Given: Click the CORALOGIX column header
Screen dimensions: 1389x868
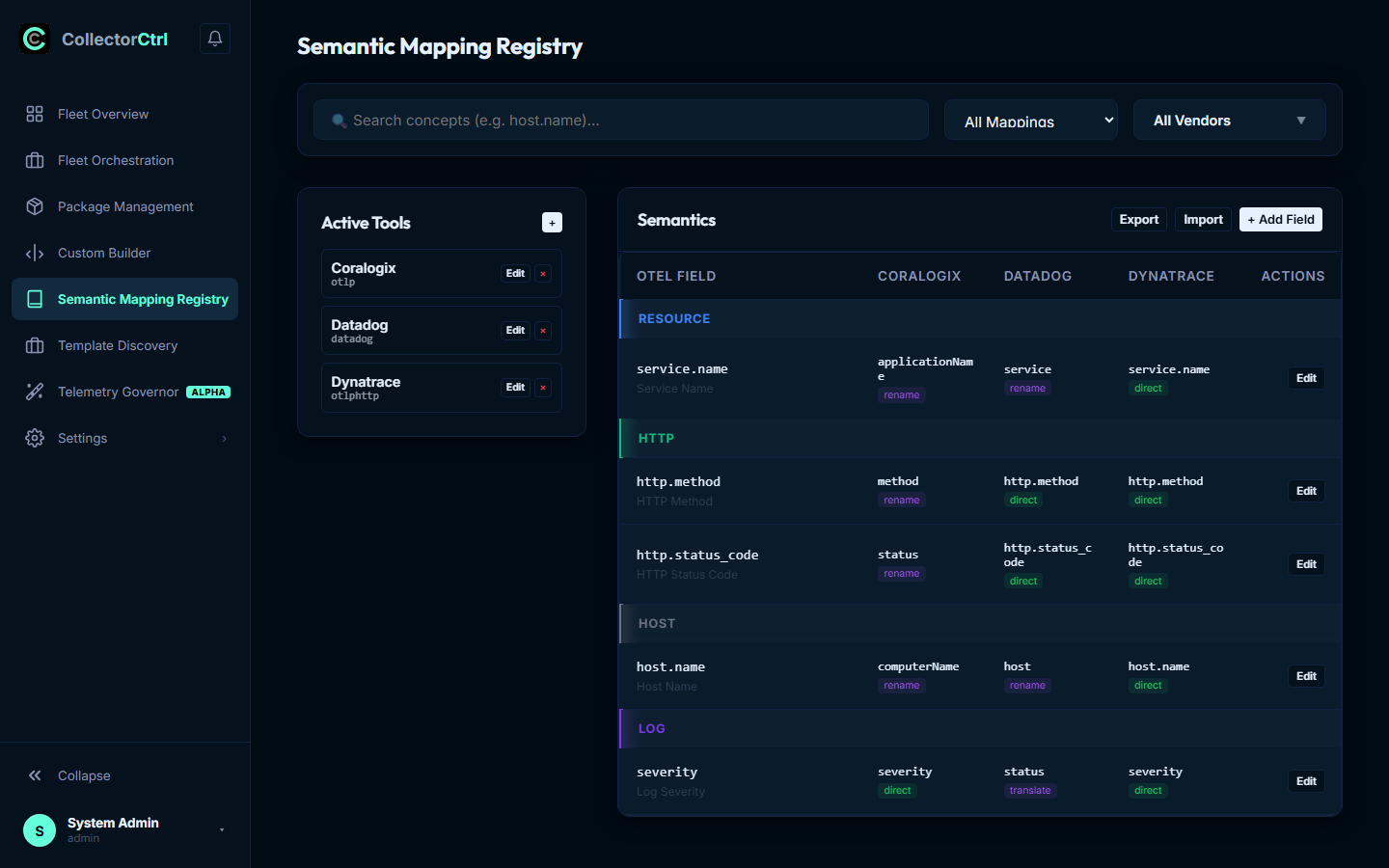Looking at the screenshot, I should [919, 276].
